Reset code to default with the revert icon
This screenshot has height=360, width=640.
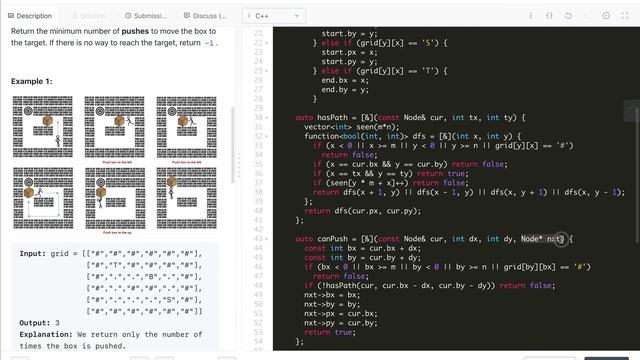pos(568,16)
